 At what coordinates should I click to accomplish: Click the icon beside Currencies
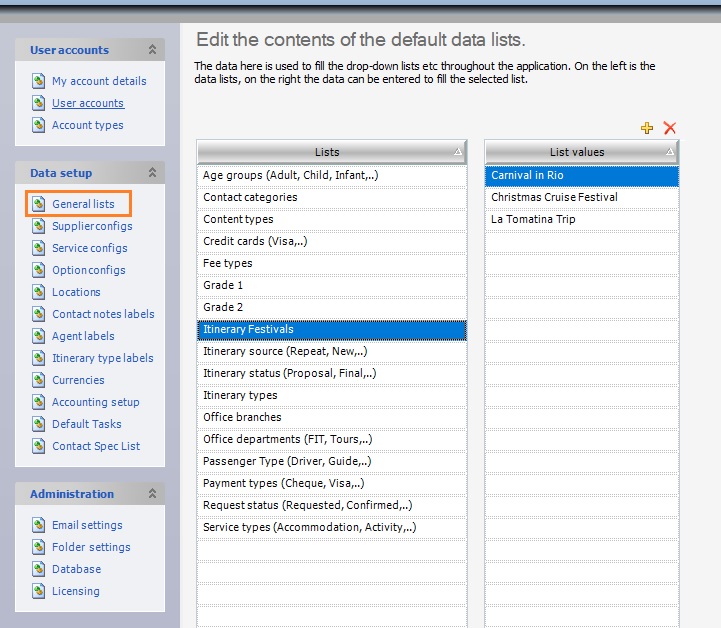pos(38,380)
